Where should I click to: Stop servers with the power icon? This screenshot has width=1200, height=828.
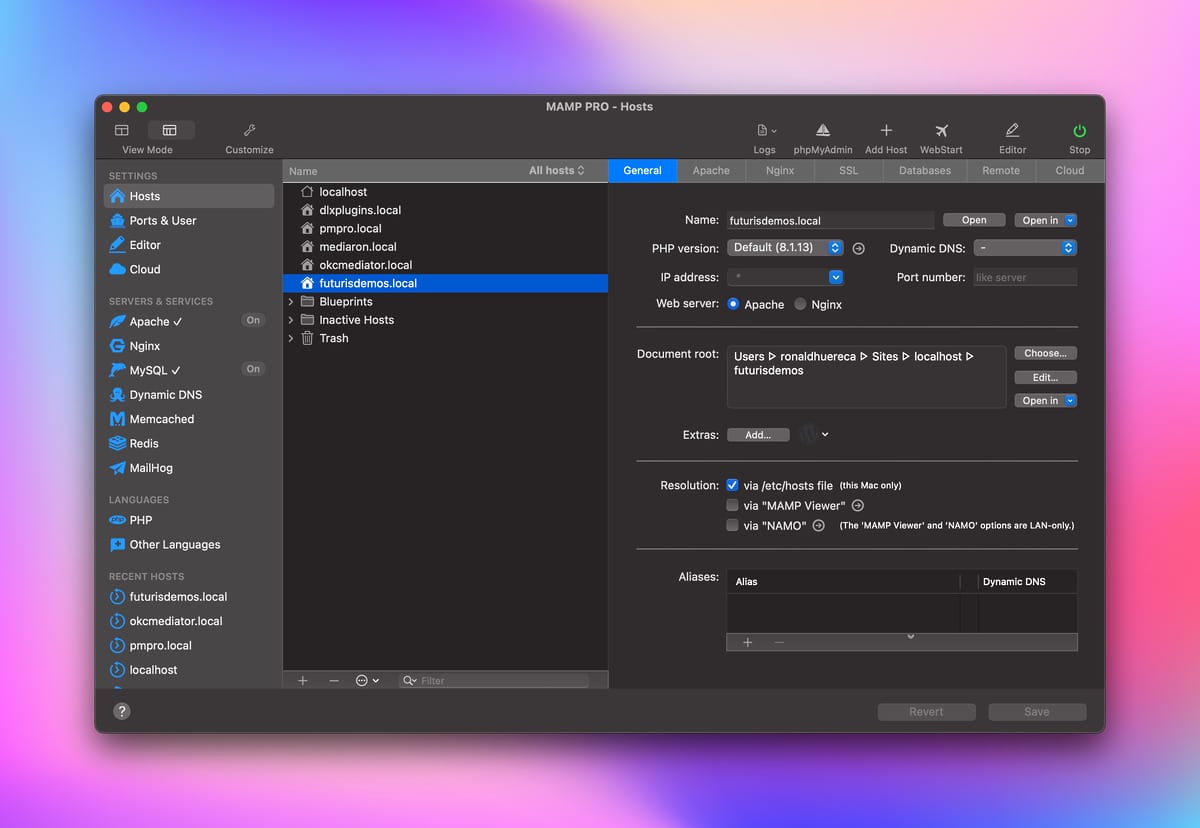click(x=1080, y=131)
